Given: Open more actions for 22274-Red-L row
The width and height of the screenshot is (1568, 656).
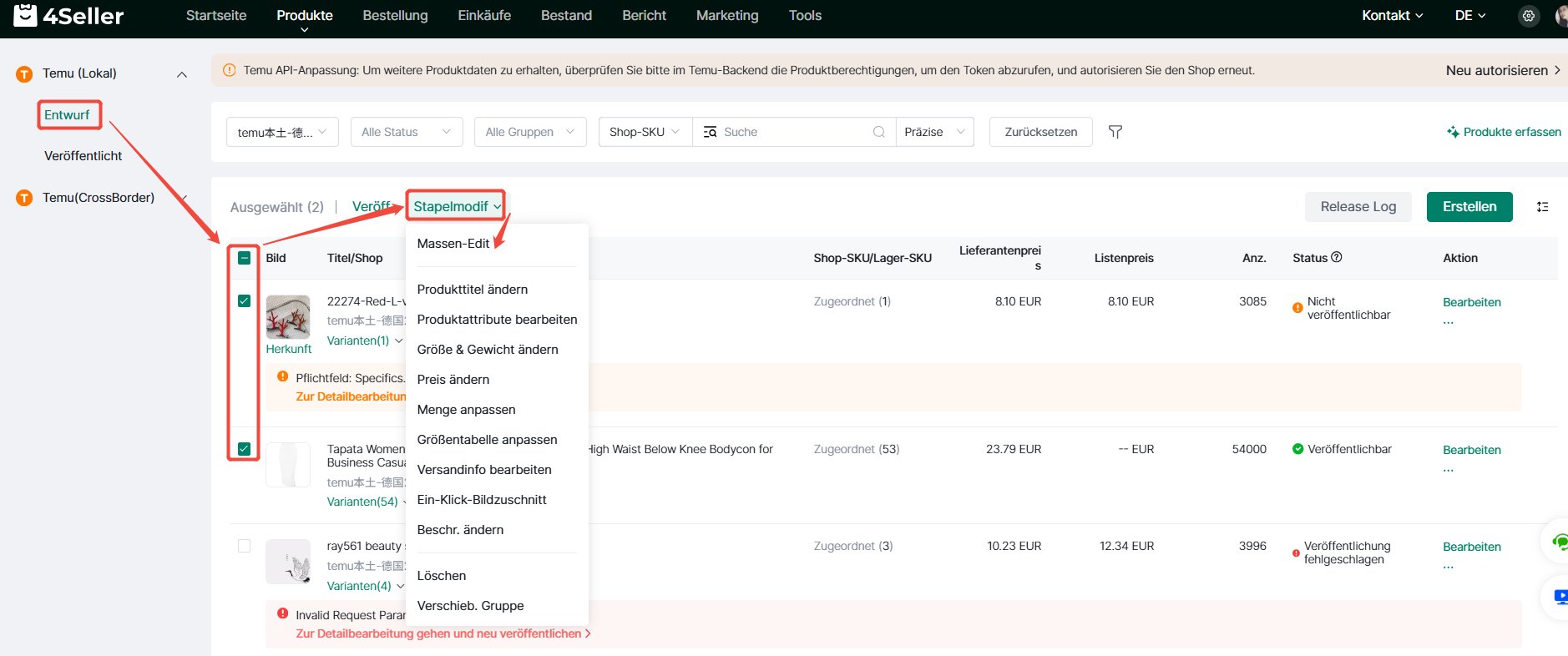Looking at the screenshot, I should [x=1449, y=322].
